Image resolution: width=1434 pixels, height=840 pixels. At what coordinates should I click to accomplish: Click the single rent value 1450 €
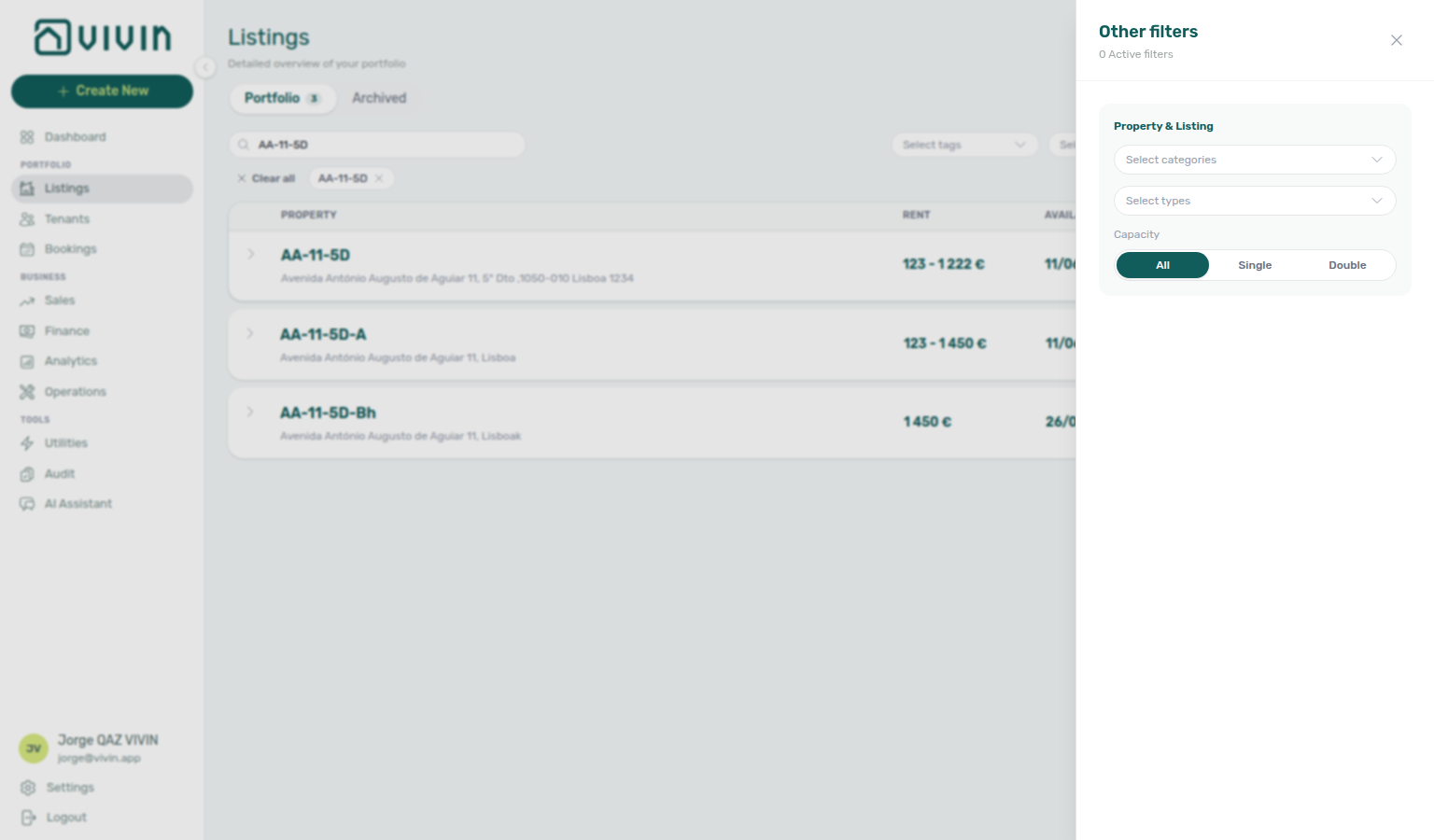coord(927,422)
